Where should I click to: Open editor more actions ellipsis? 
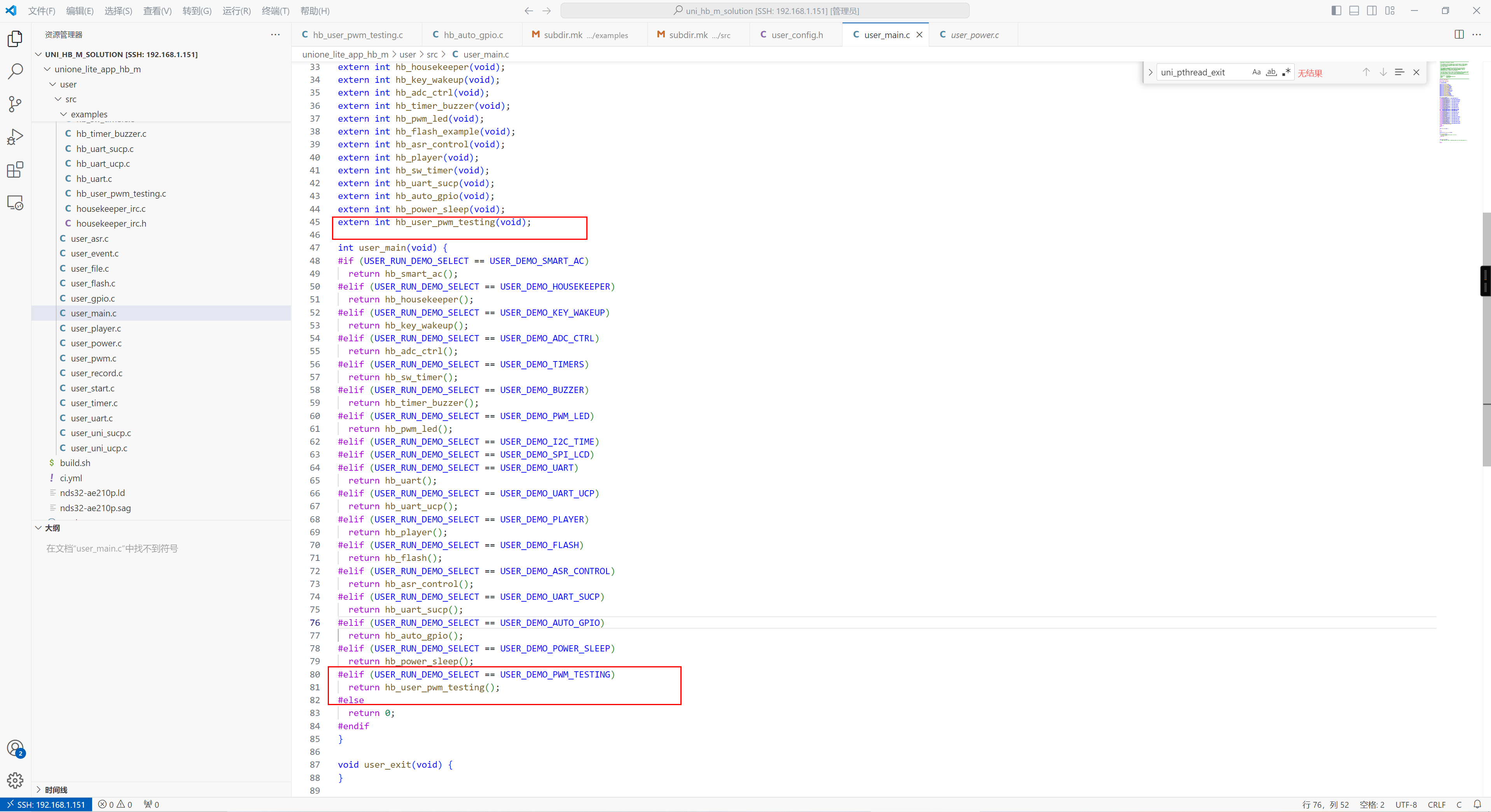tap(1477, 35)
